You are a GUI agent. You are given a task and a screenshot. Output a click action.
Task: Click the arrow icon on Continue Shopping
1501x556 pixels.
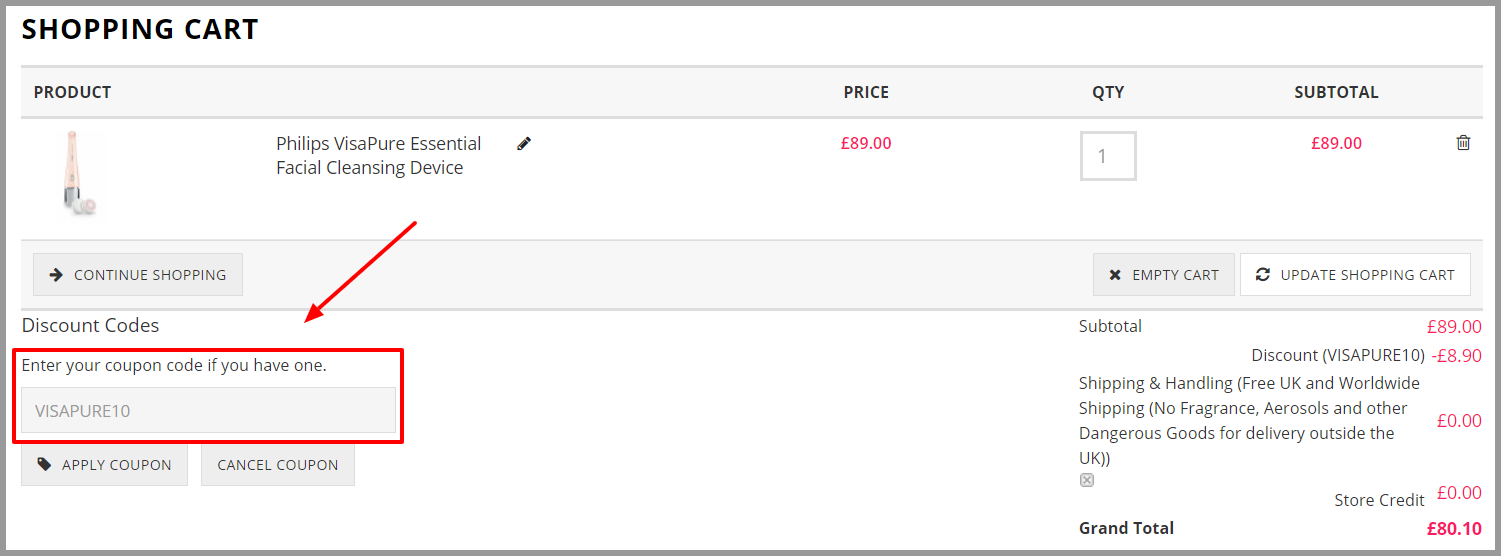[56, 274]
